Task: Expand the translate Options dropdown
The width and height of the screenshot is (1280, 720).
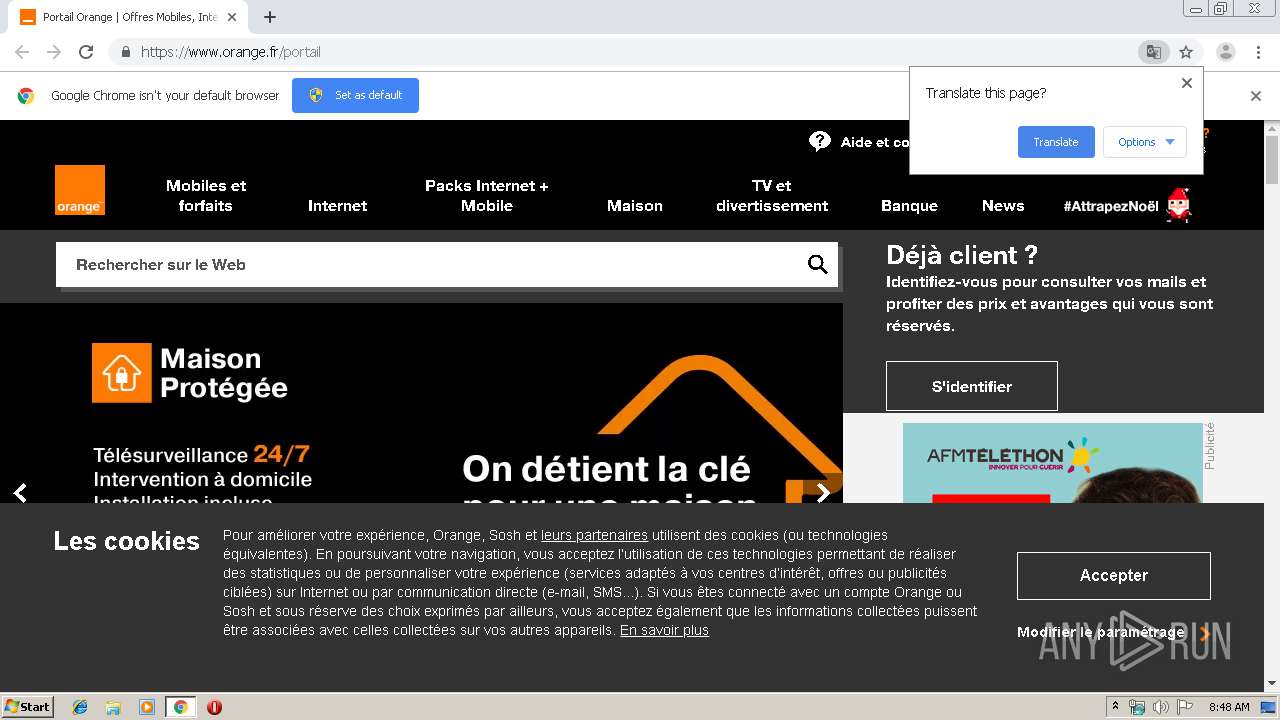Action: 1145,142
